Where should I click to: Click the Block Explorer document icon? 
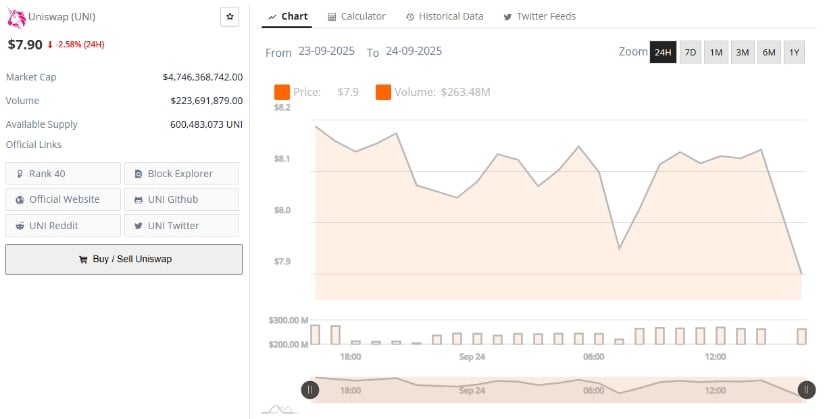pos(138,174)
